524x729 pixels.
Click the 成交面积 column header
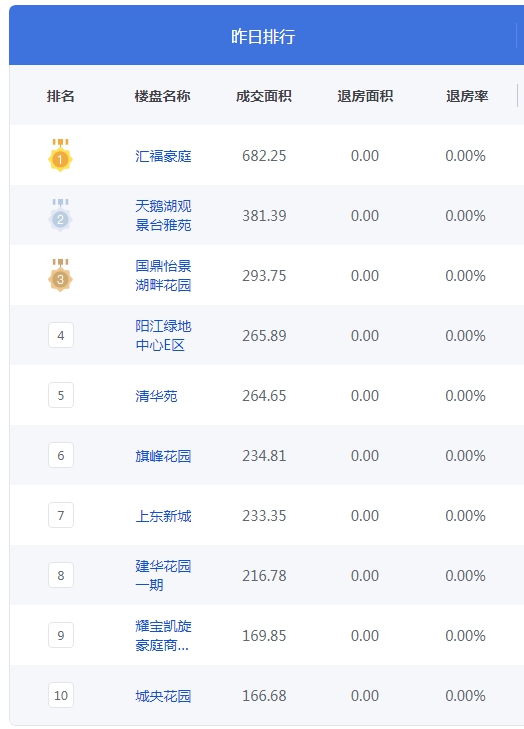(264, 96)
